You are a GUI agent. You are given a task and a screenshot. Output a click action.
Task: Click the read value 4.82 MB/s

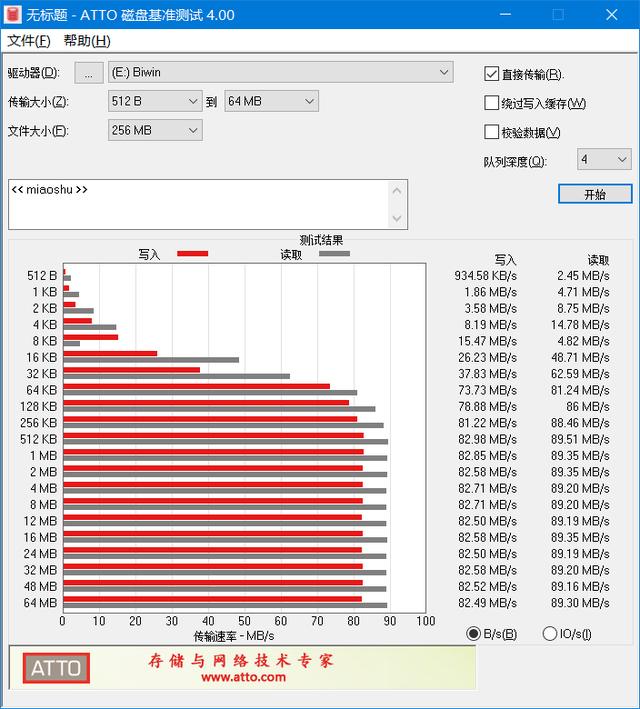coord(583,341)
